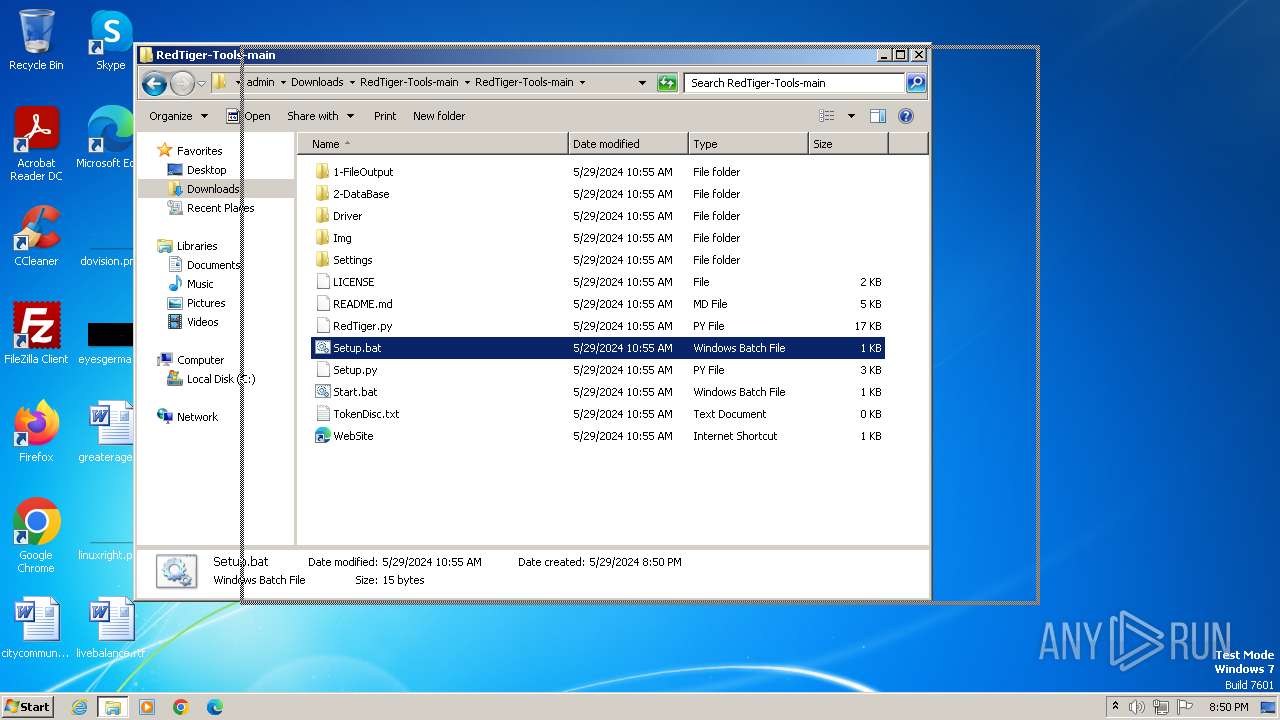Open CCleaner desktop shortcut
The height and width of the screenshot is (720, 1280).
(x=36, y=237)
